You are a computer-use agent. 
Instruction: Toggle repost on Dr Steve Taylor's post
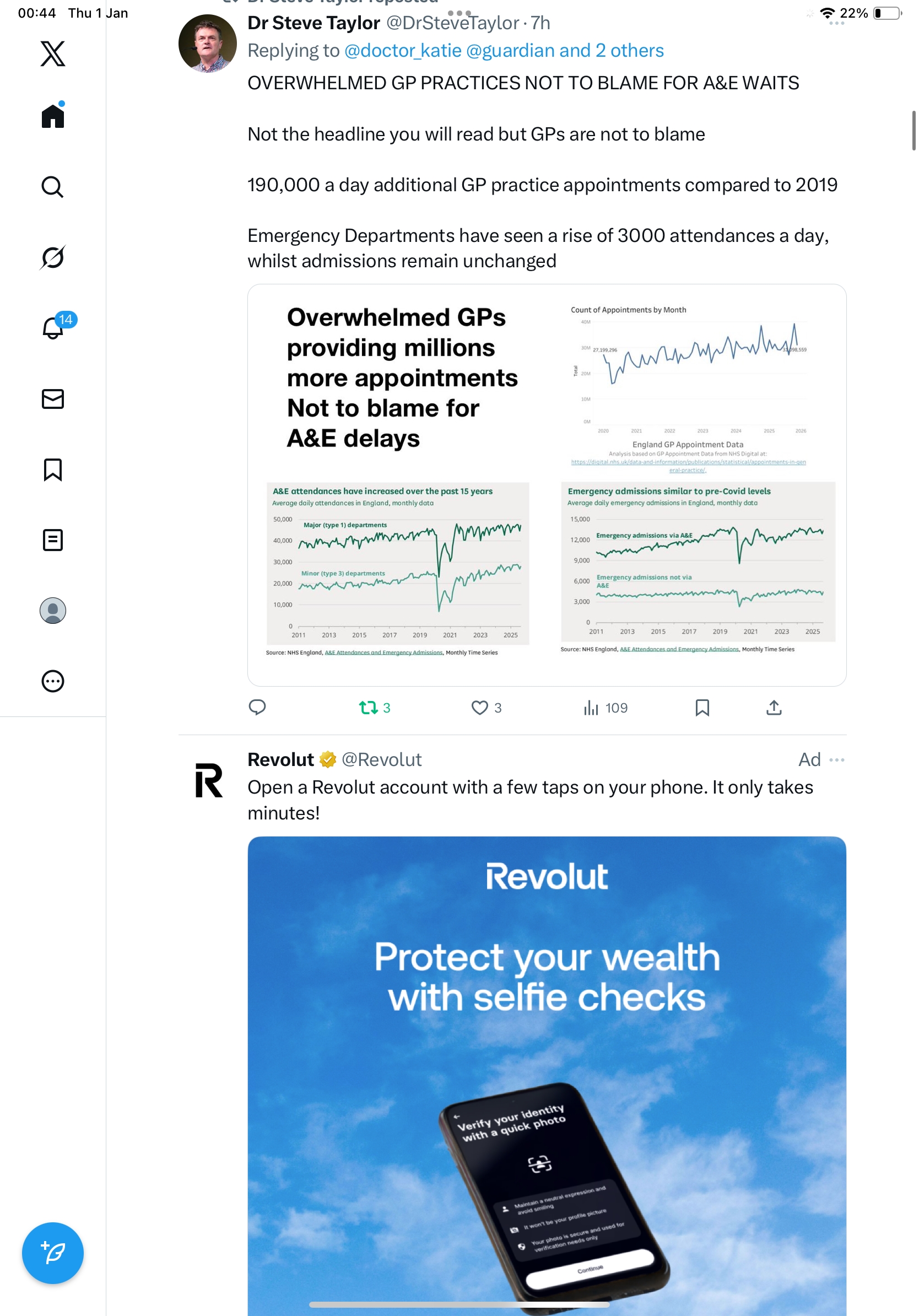pos(369,707)
